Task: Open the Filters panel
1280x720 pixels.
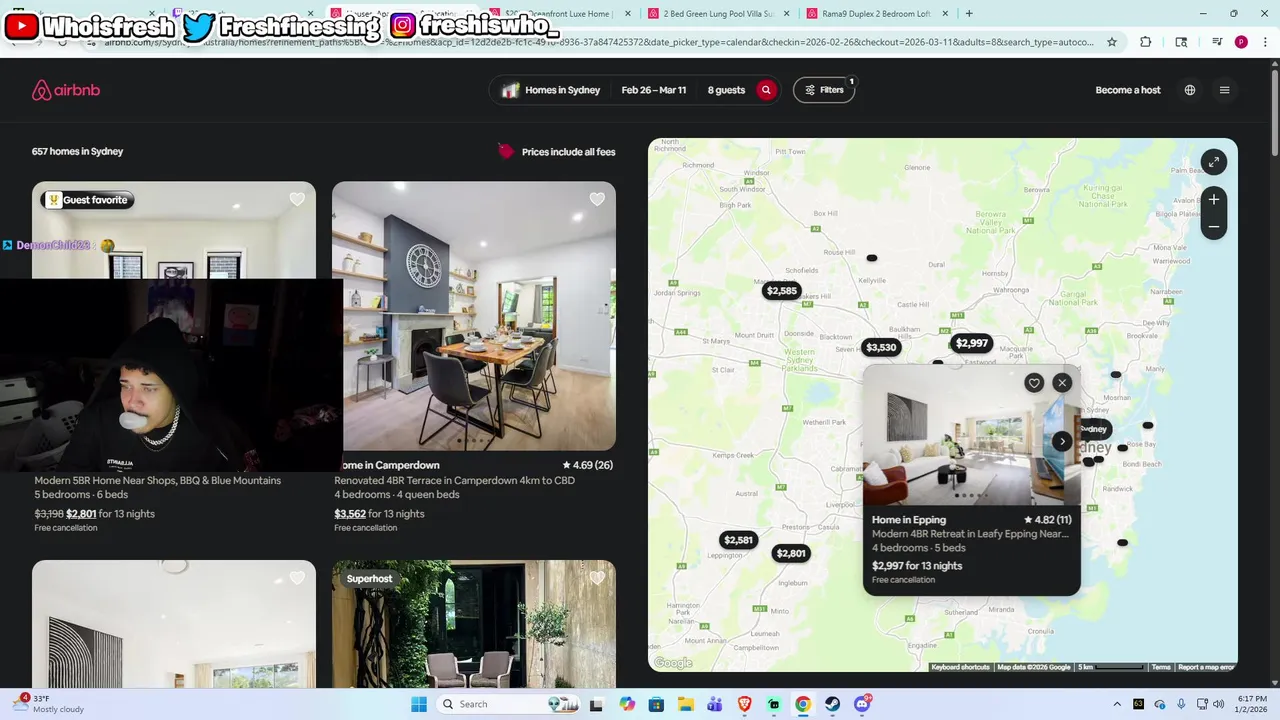Action: (x=824, y=90)
